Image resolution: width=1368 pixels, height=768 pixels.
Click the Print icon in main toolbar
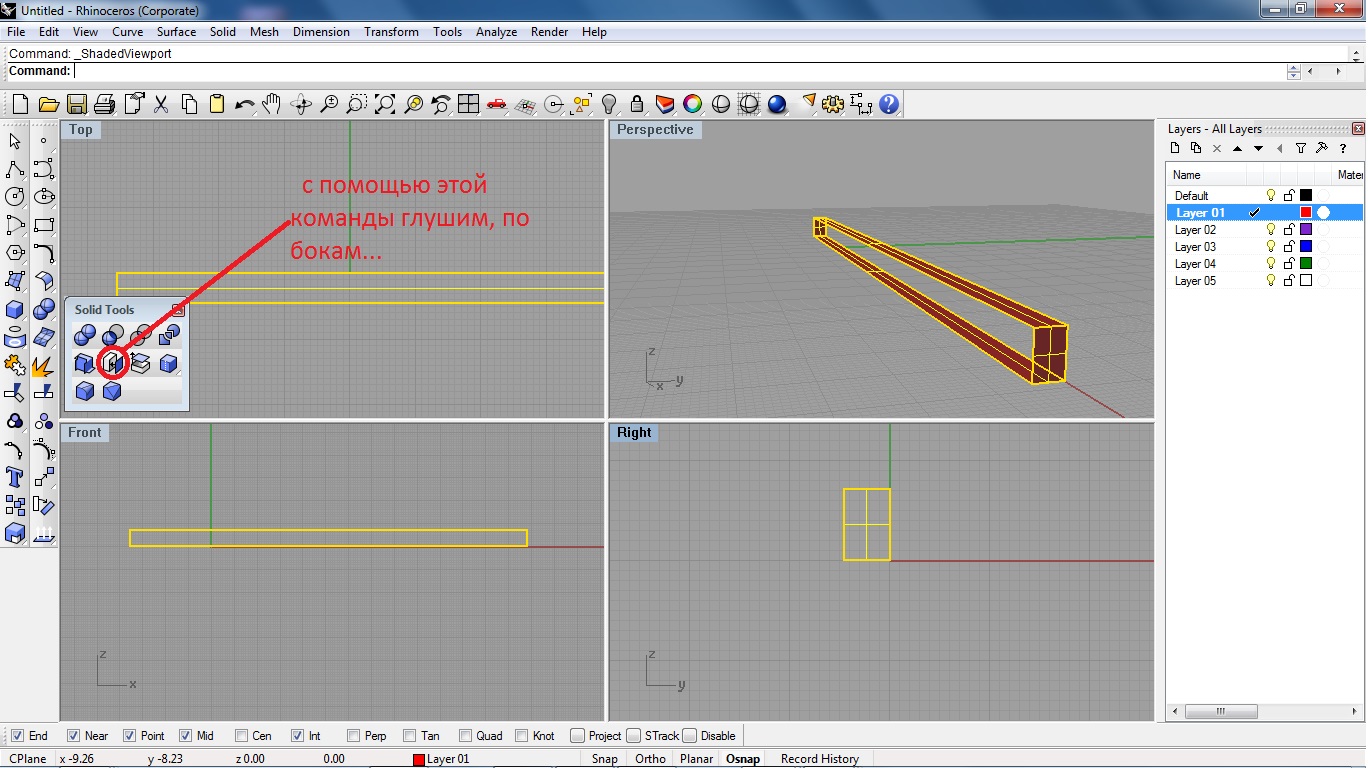[x=104, y=104]
